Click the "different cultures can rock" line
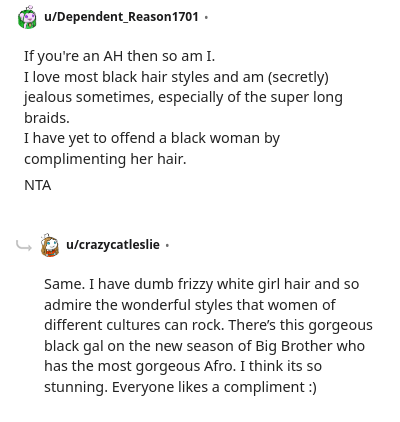Viewport: 400px width, 422px height. pyautogui.click(x=208, y=325)
